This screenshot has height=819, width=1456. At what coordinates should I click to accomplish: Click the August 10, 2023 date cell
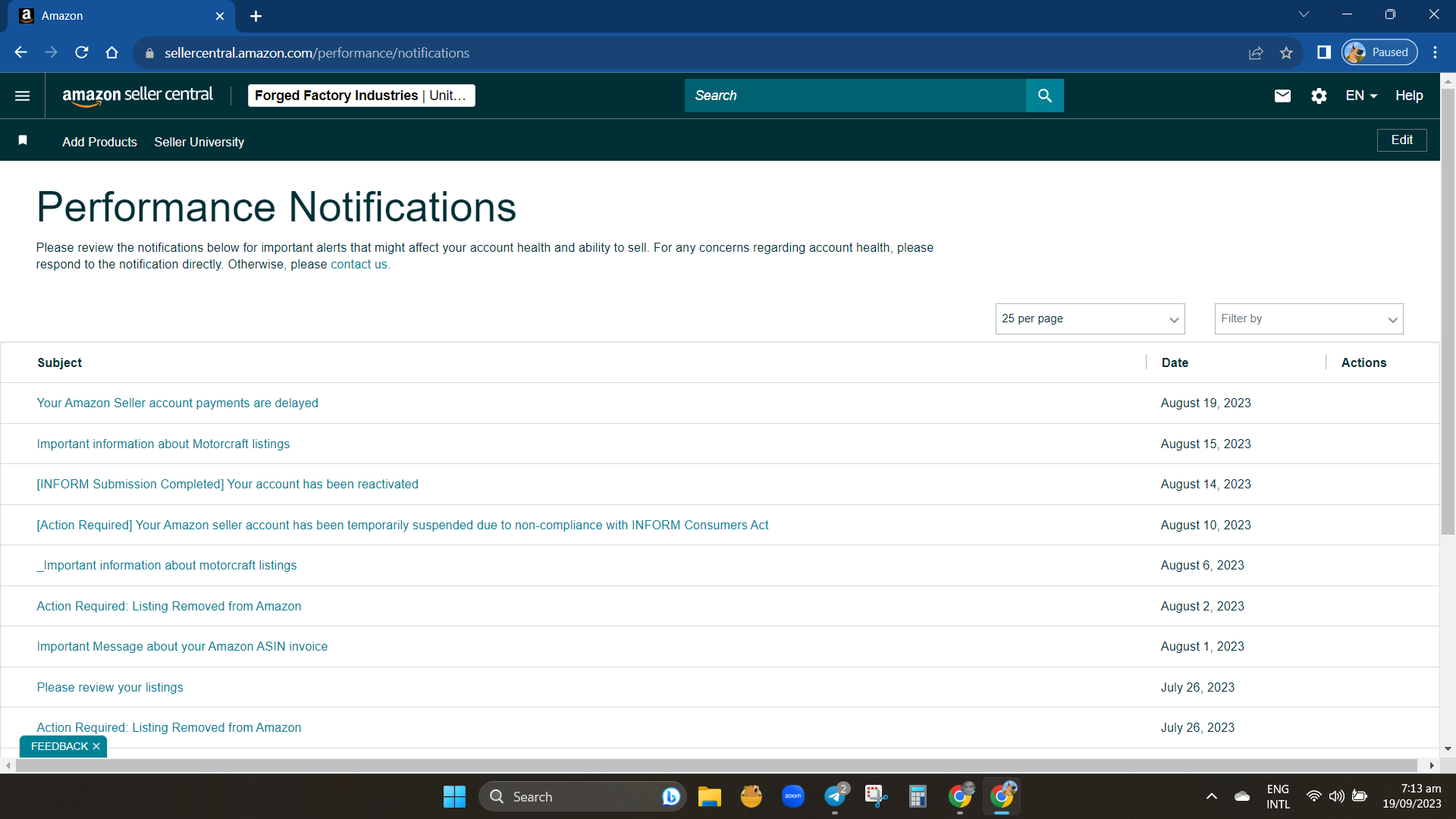click(1206, 525)
